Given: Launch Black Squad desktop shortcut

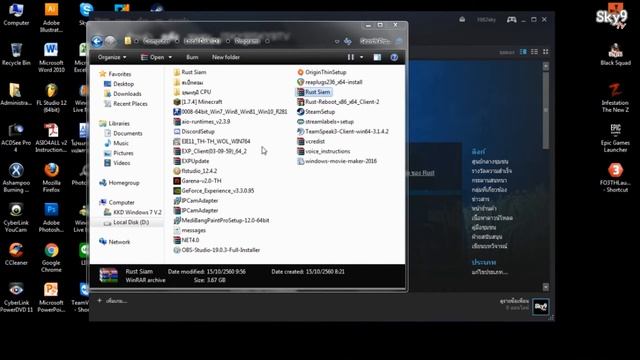Looking at the screenshot, I should pos(616,54).
